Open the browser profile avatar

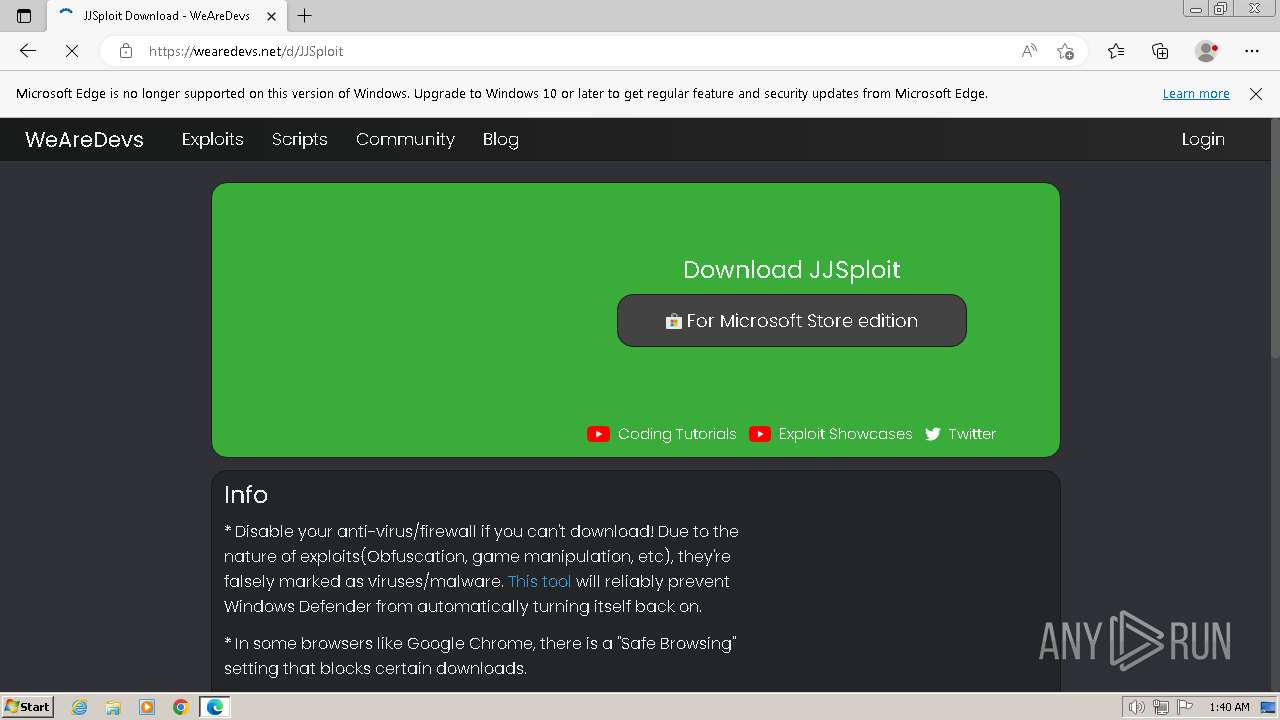point(1206,51)
